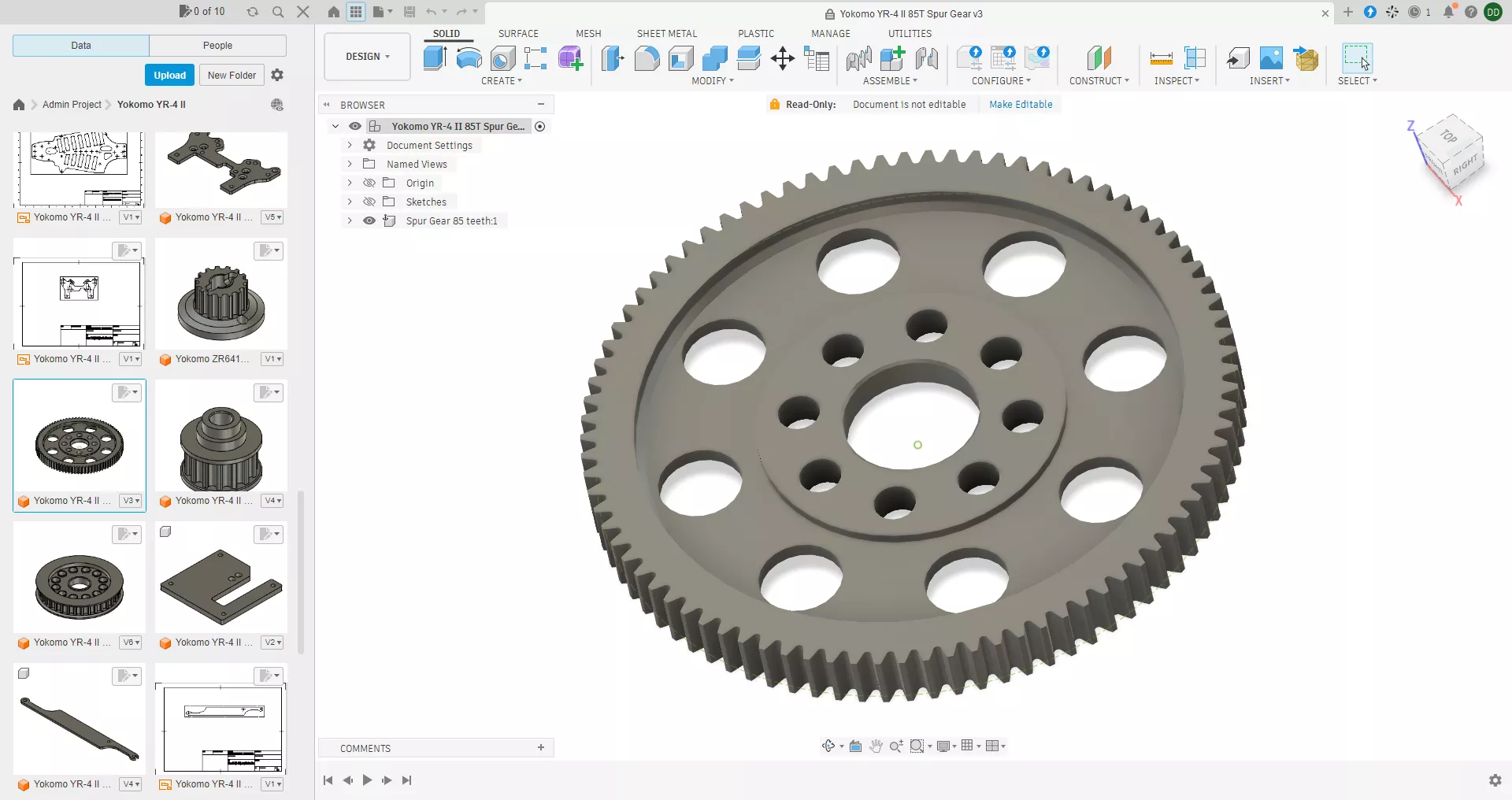The width and height of the screenshot is (1512, 800).
Task: Switch to the SHEET METAL tab
Action: (x=667, y=34)
